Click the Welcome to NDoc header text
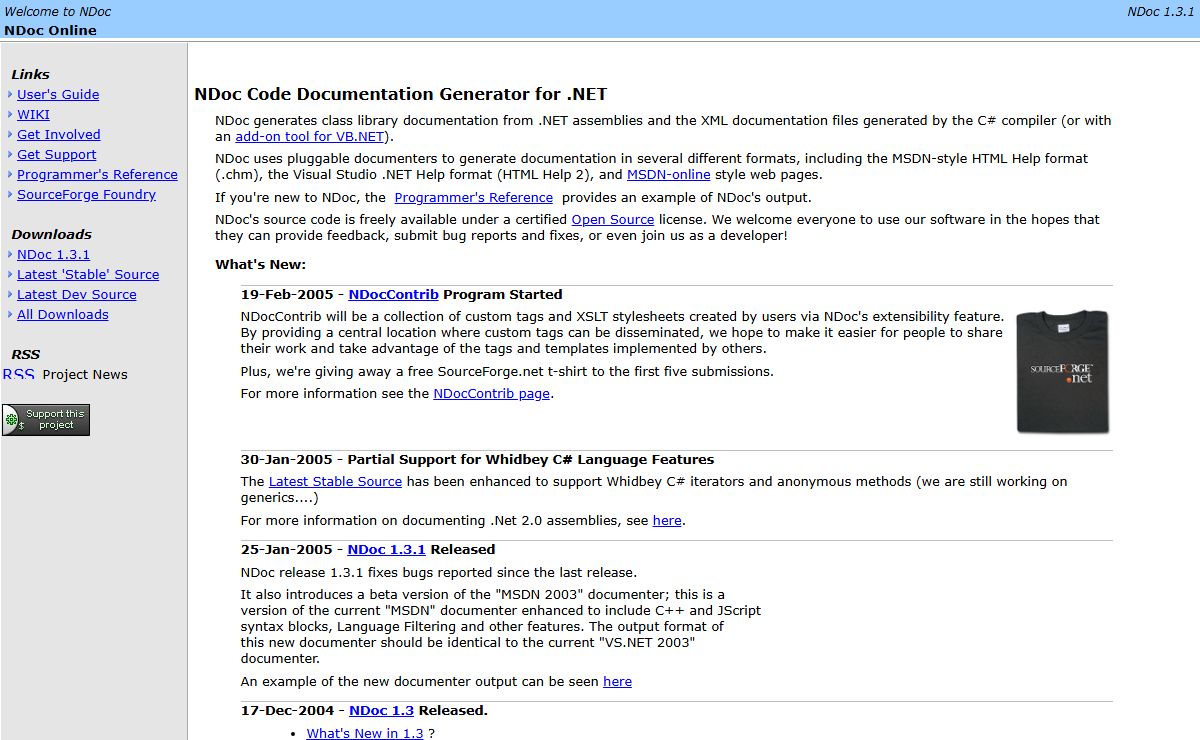This screenshot has height=740, width=1200. 58,12
